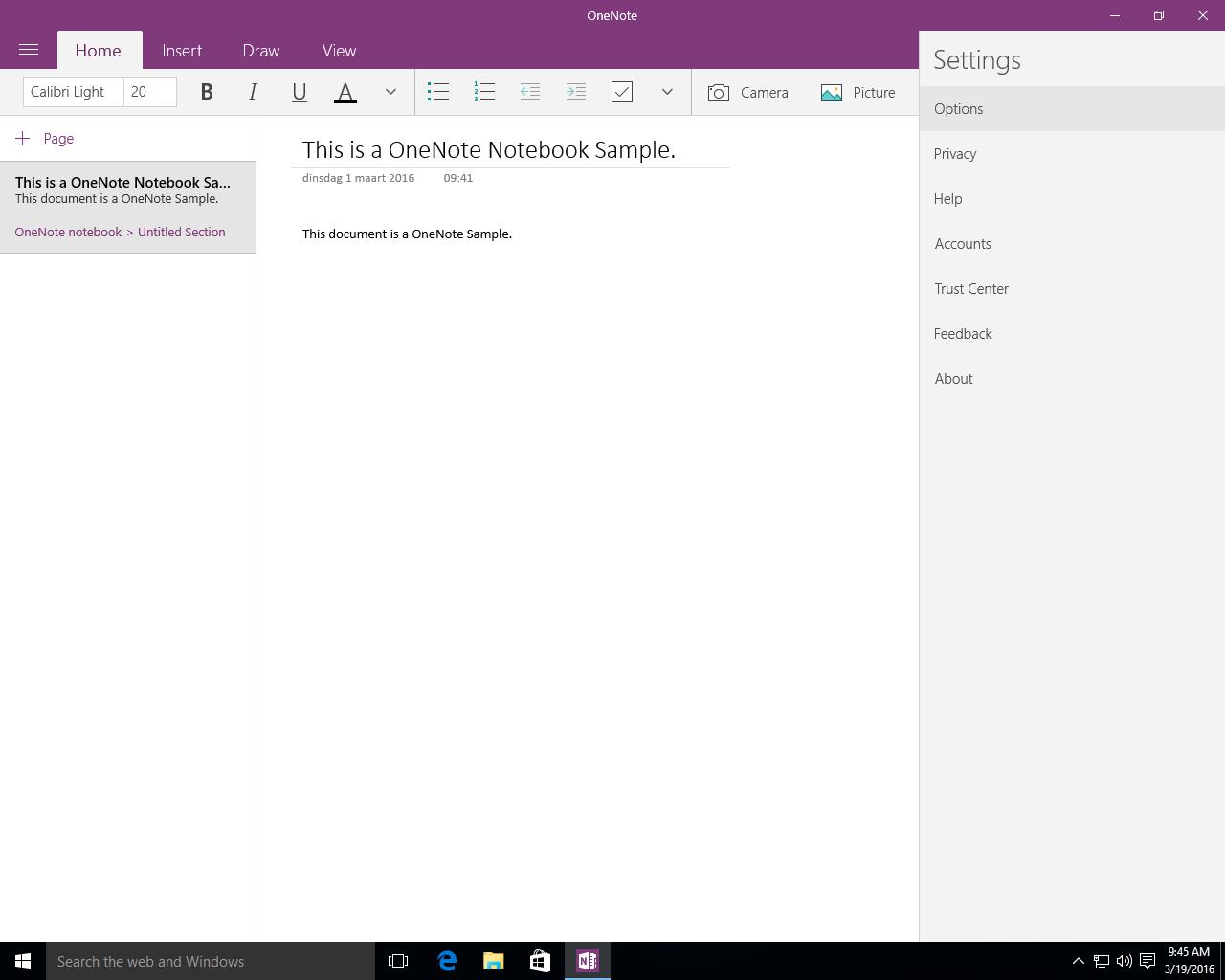Click the page title text

(489, 149)
